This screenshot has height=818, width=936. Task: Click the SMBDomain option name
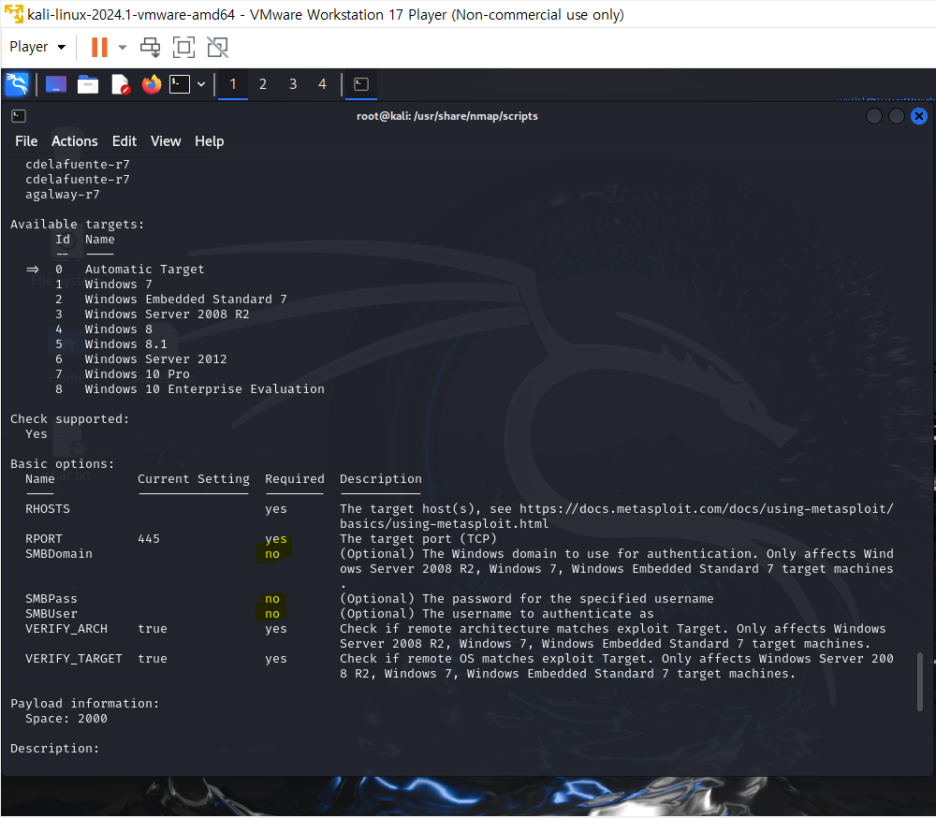tap(58, 553)
